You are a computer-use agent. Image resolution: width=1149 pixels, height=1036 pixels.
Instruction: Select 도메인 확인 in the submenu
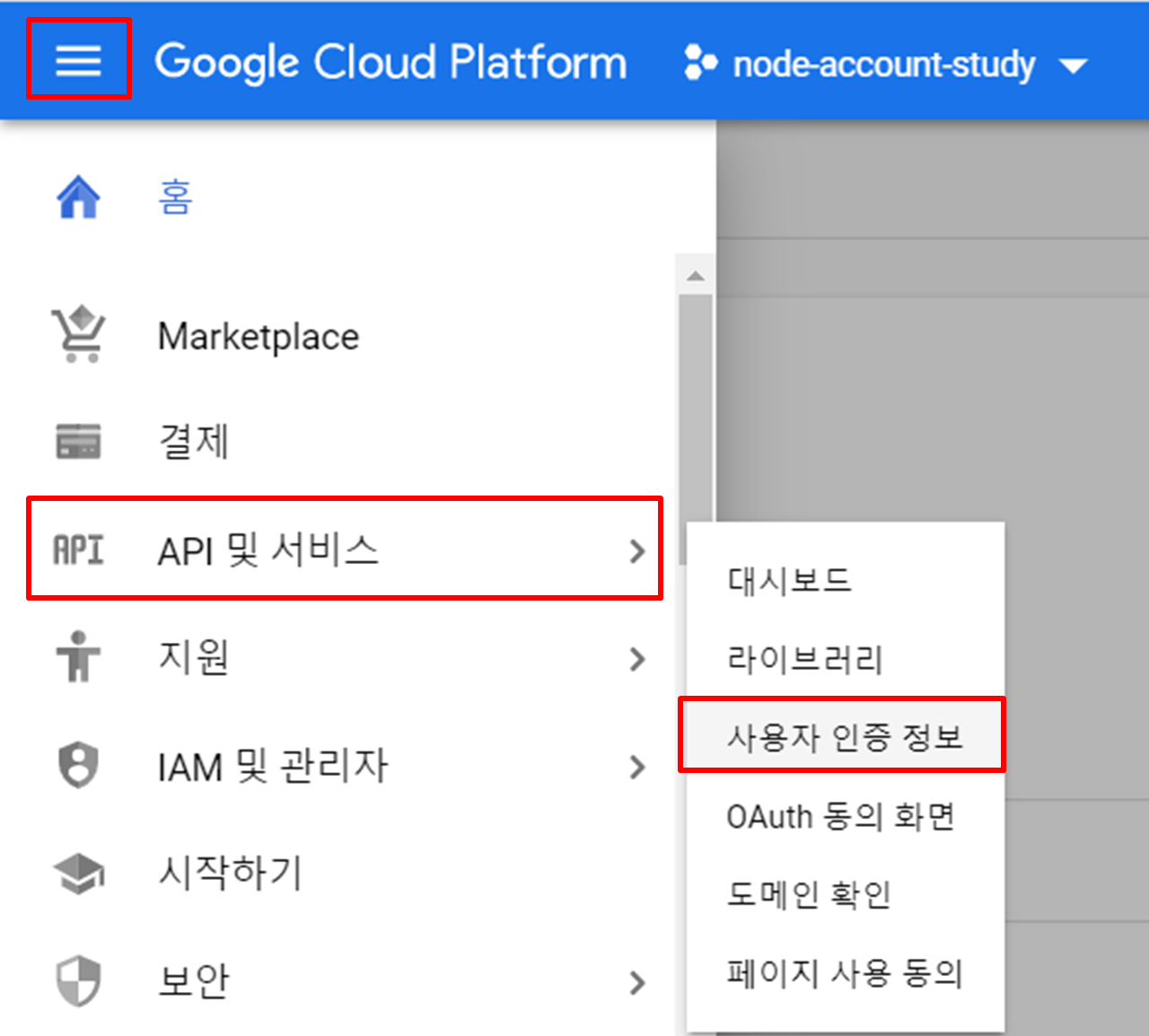pos(846,894)
